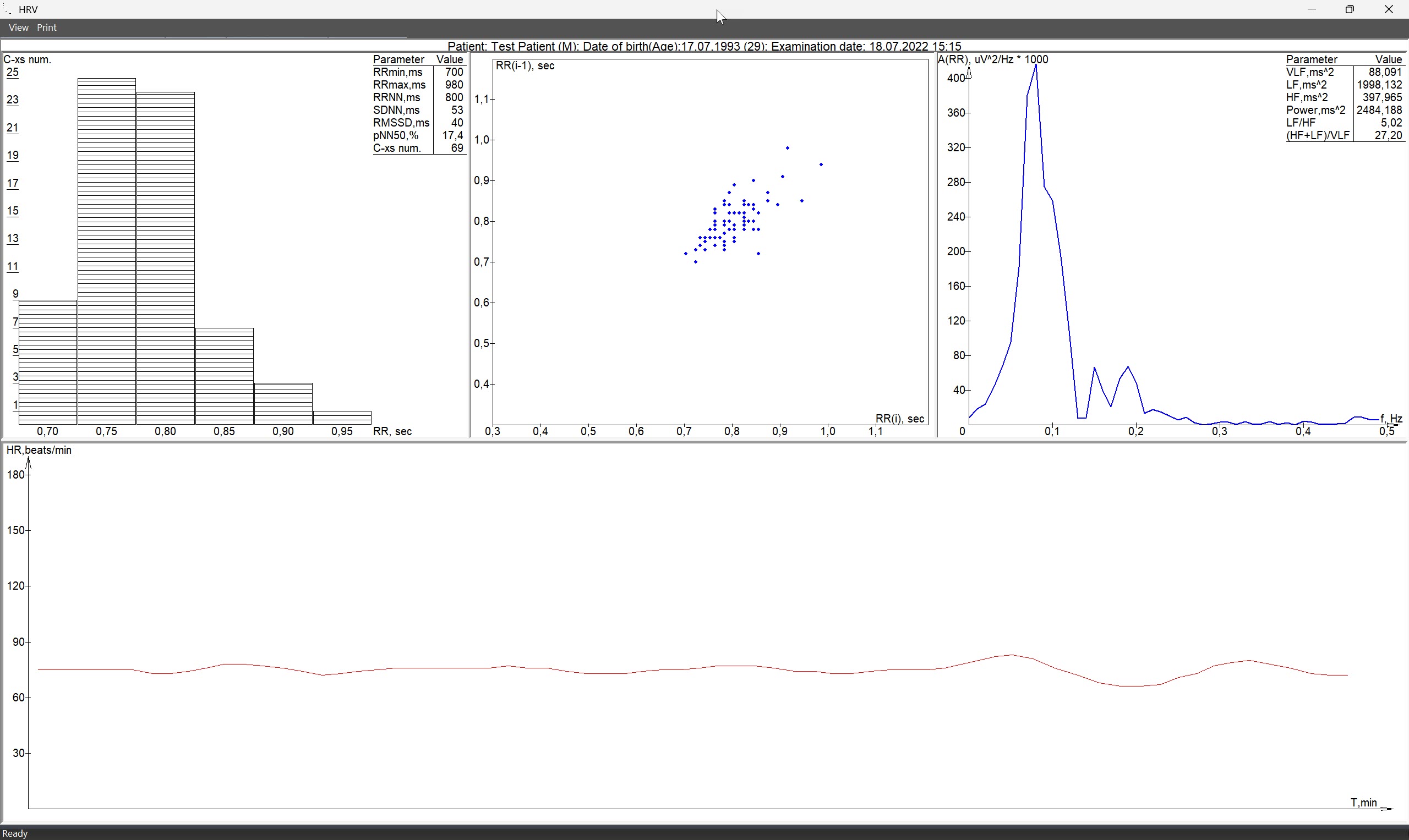Open the Print menu
The height and width of the screenshot is (840, 1409).
coord(46,27)
